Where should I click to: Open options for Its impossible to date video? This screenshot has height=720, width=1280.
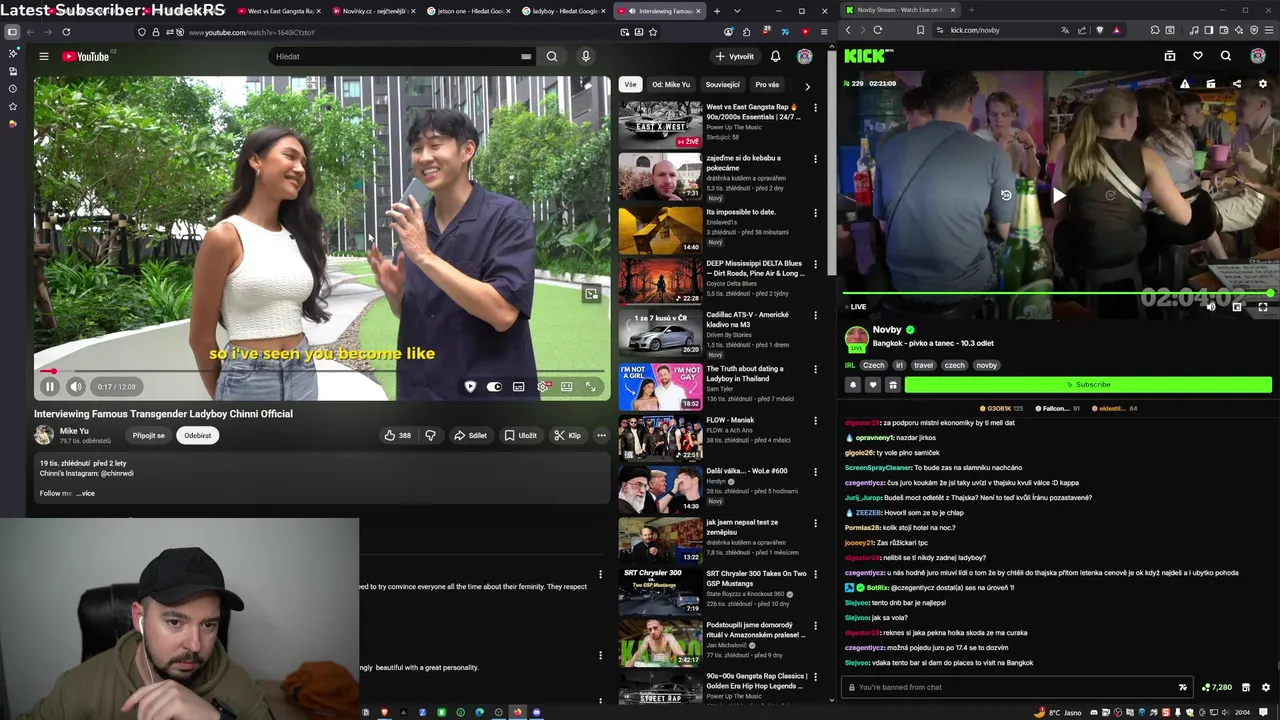(x=815, y=213)
